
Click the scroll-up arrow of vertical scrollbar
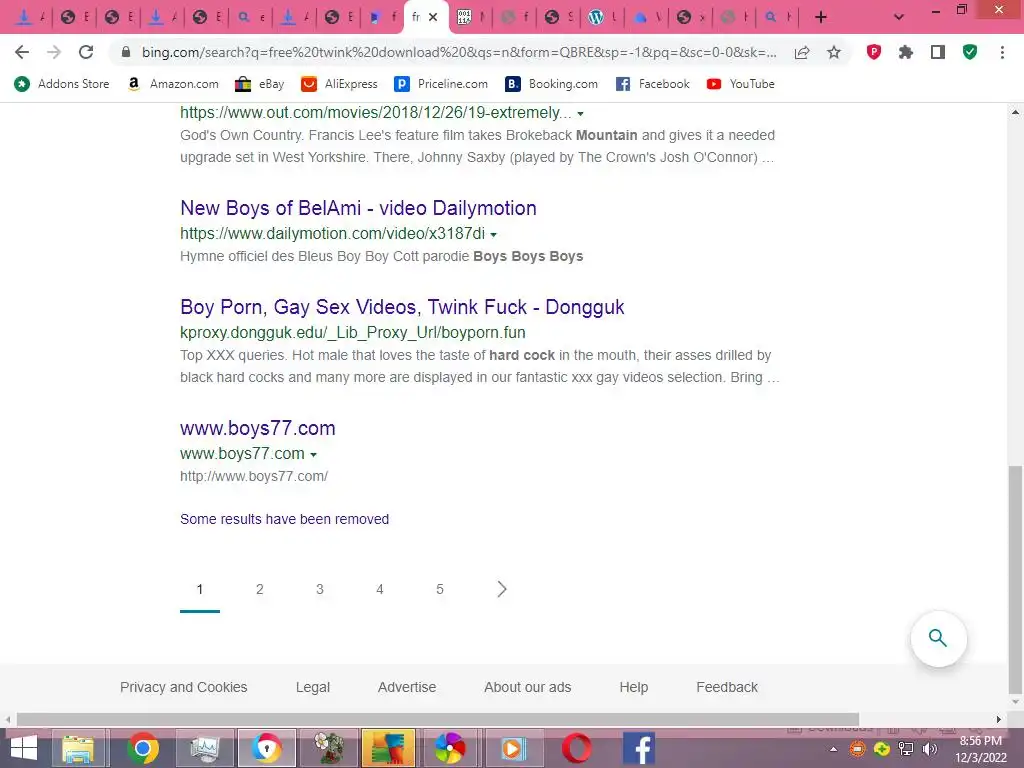point(1015,112)
